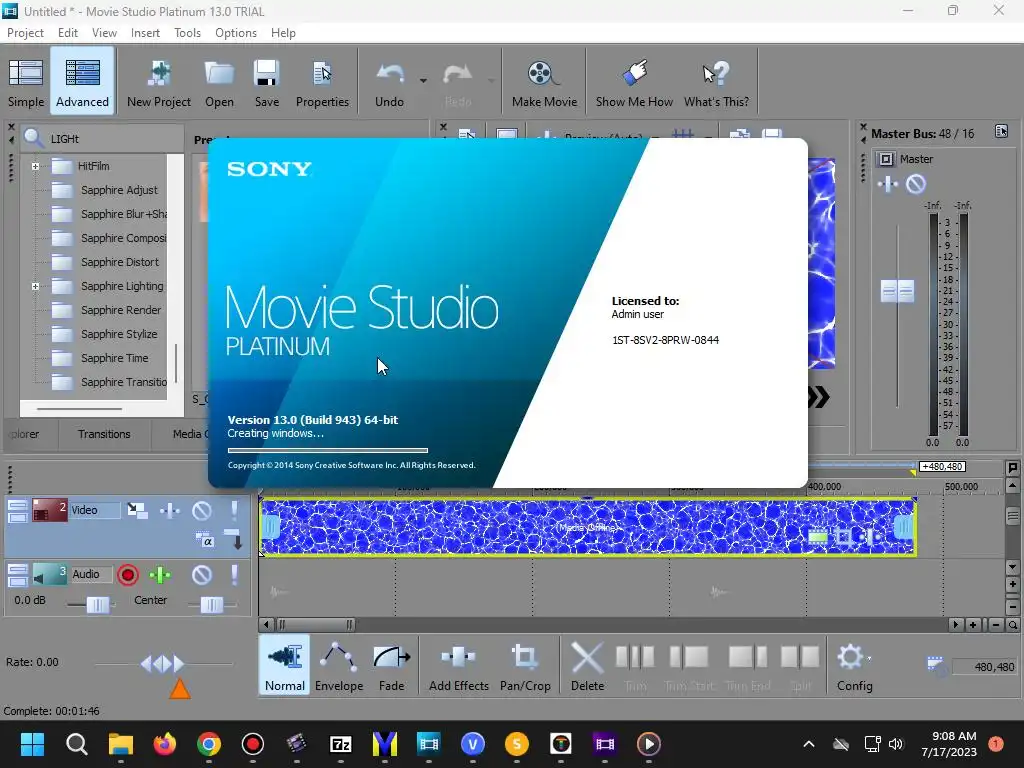Click the Master Bus volume fader

click(x=897, y=291)
